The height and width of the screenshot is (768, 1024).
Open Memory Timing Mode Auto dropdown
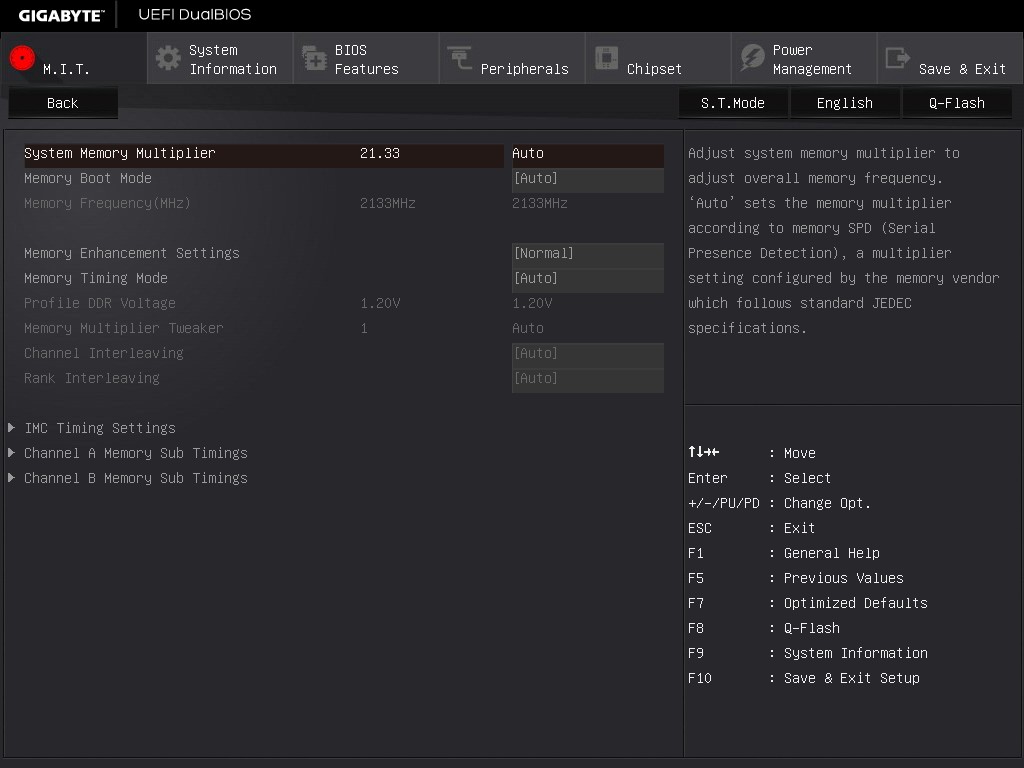pyautogui.click(x=588, y=278)
